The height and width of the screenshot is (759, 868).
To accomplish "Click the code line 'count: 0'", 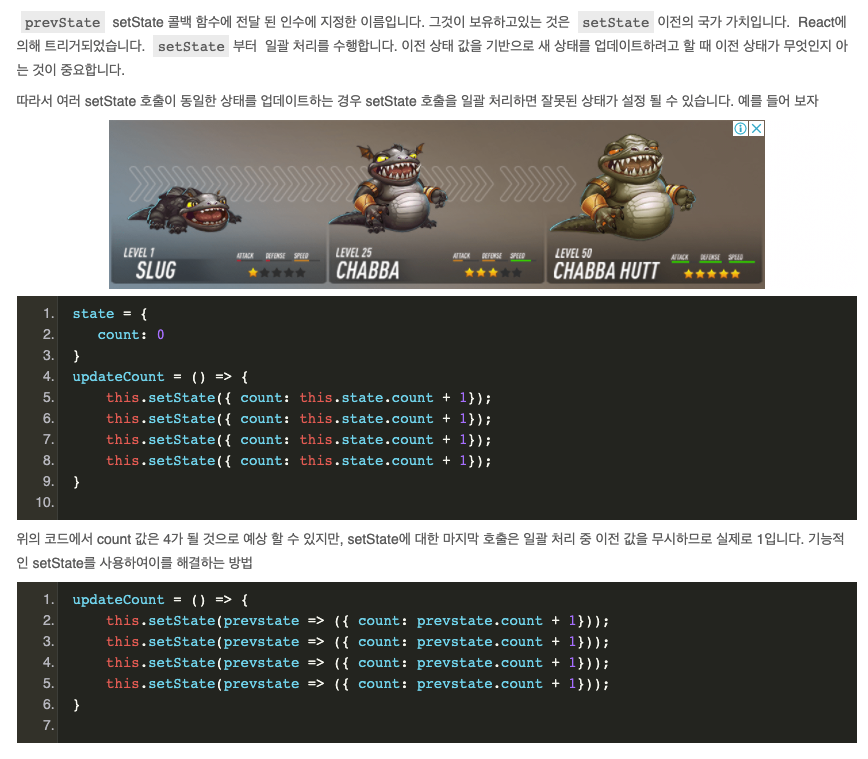I will 131,335.
